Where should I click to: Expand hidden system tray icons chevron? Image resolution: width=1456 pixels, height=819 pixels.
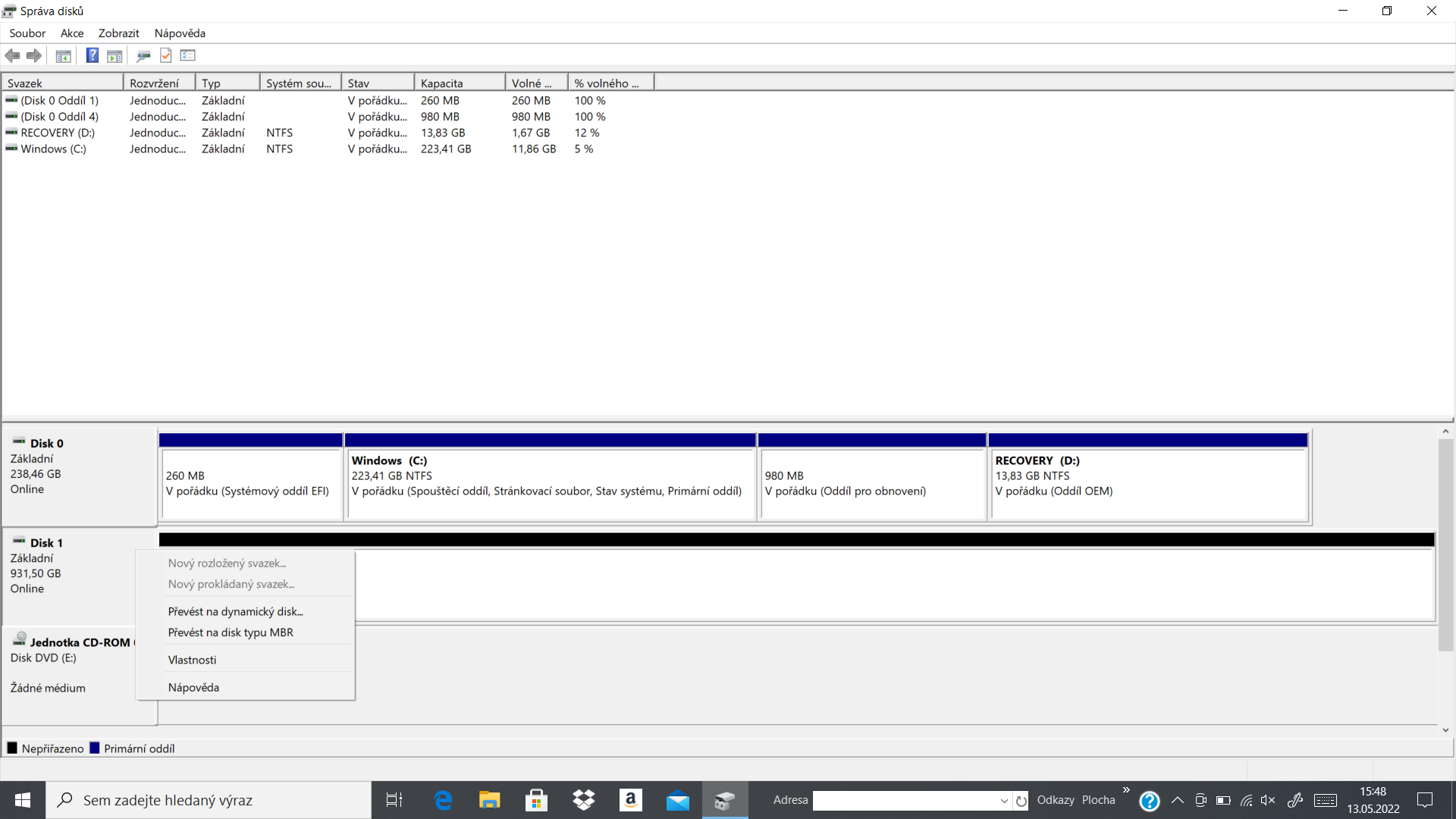[1178, 800]
